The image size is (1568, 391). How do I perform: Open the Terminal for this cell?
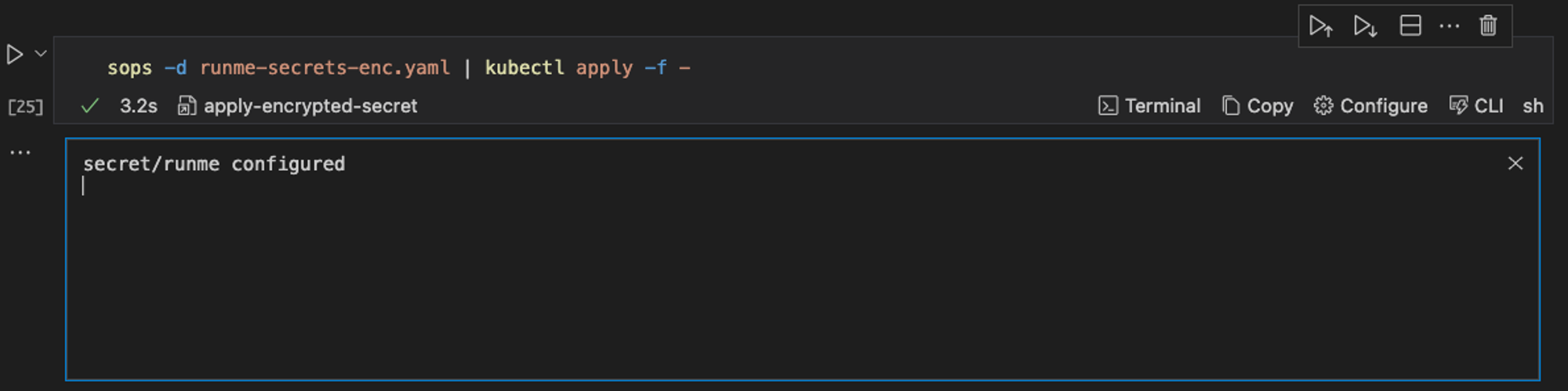coord(1149,106)
